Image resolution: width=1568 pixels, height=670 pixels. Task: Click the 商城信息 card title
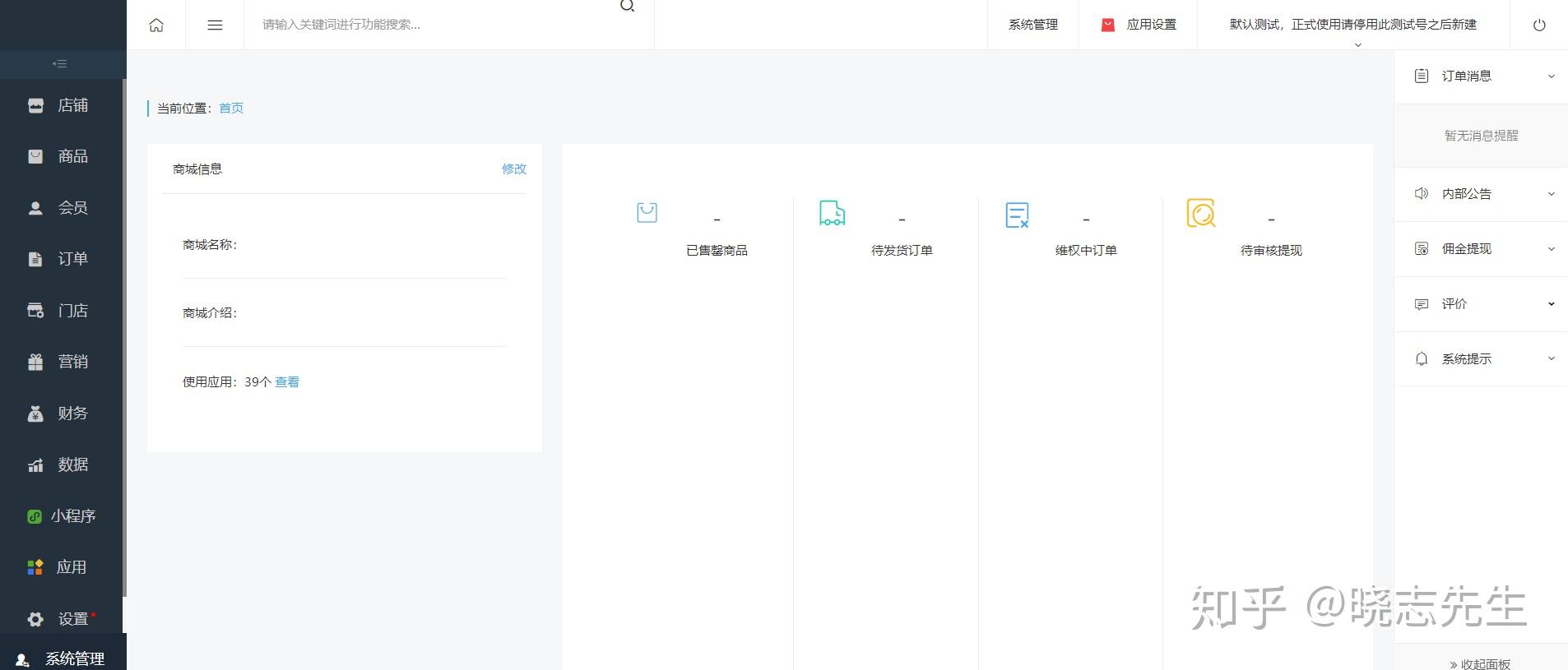pyautogui.click(x=197, y=169)
